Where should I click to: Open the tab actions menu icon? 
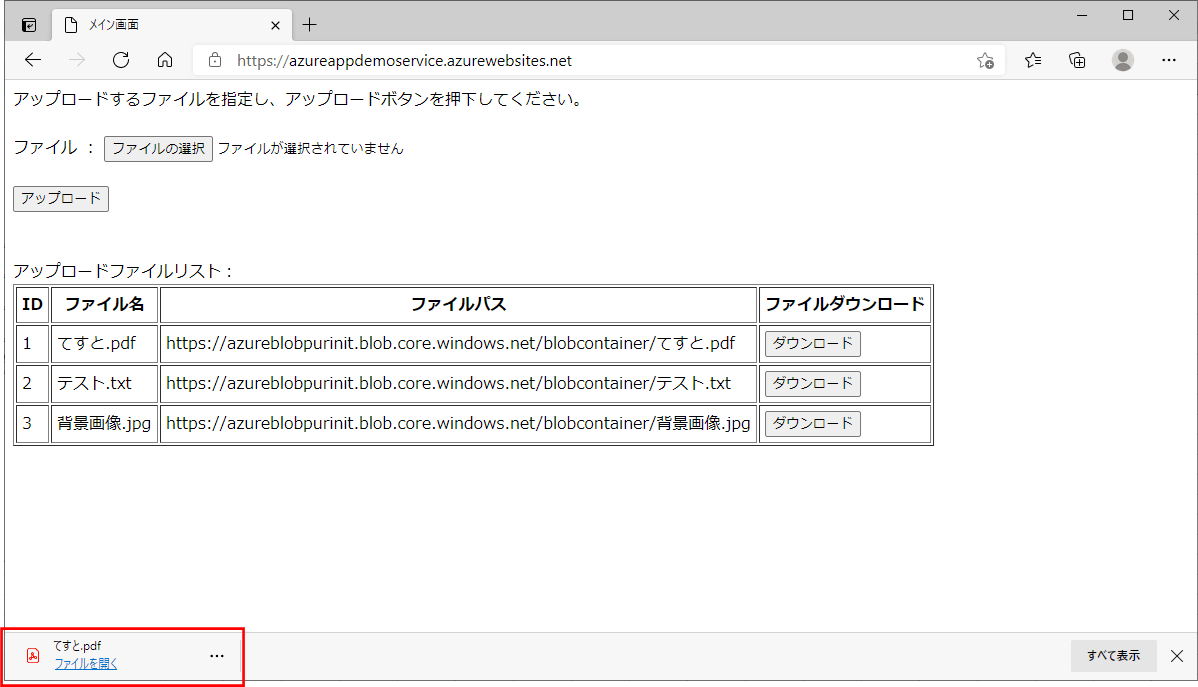coord(29,25)
